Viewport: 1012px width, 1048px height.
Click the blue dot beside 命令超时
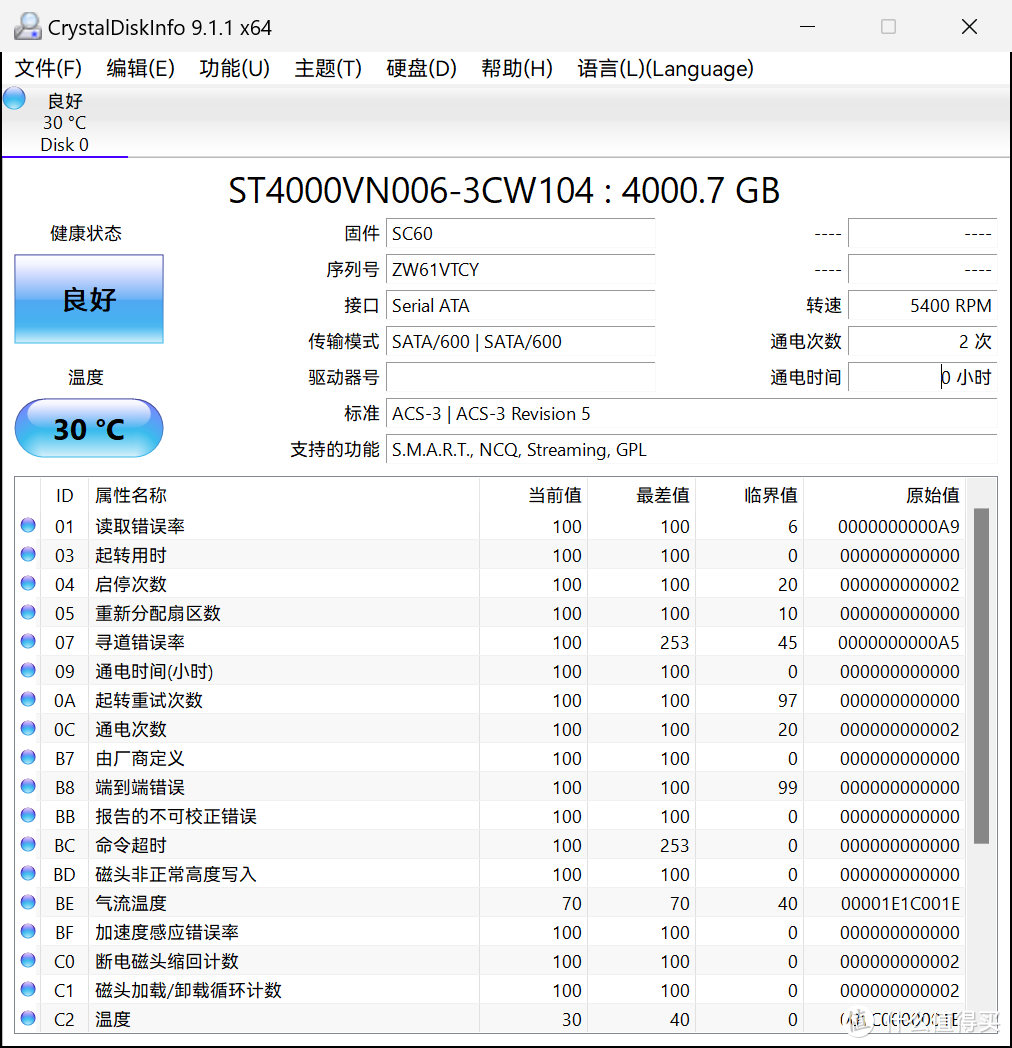(27, 843)
